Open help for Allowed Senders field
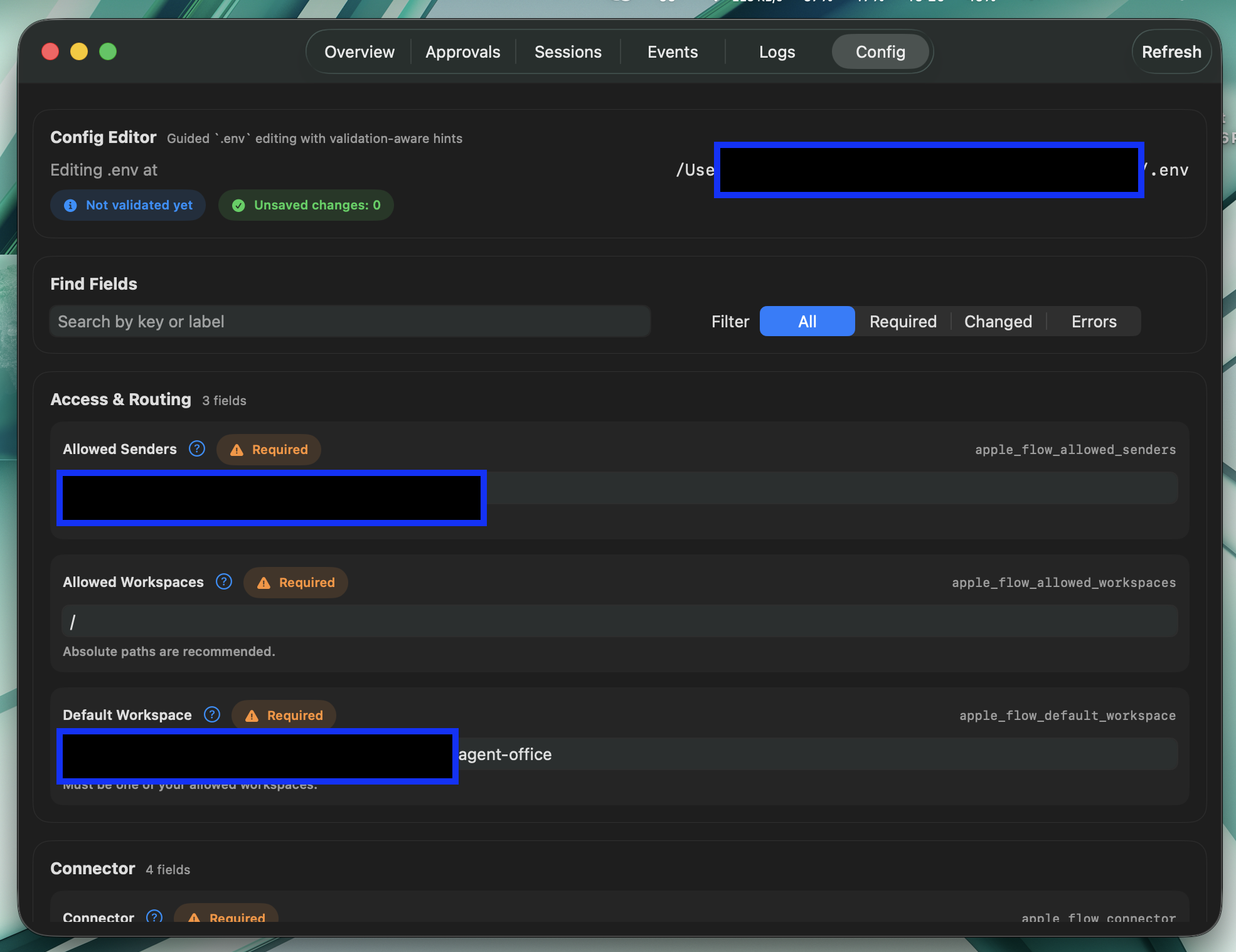 [196, 448]
